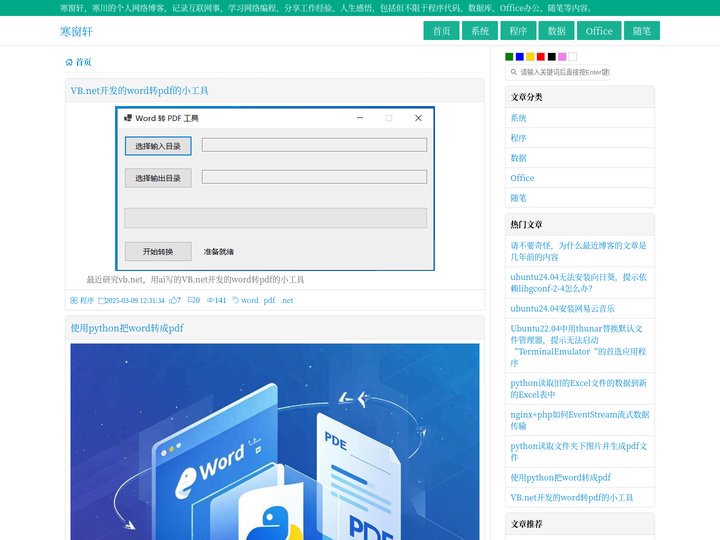Open hot article python读取文件夹下图片并生成pdf
The width and height of the screenshot is (720, 540).
tap(579, 452)
